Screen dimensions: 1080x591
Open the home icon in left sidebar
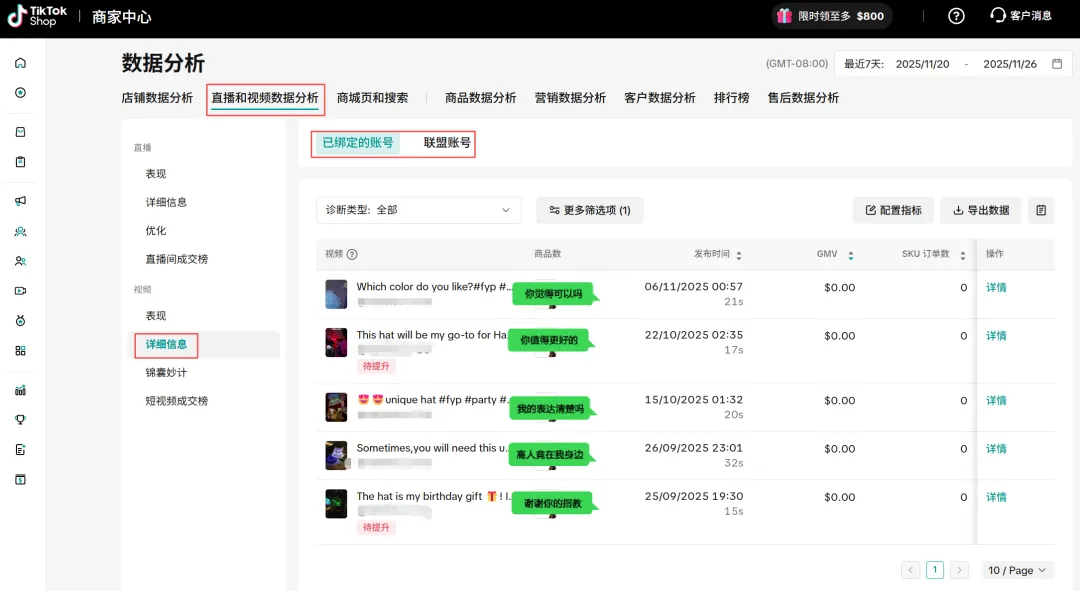[x=20, y=63]
